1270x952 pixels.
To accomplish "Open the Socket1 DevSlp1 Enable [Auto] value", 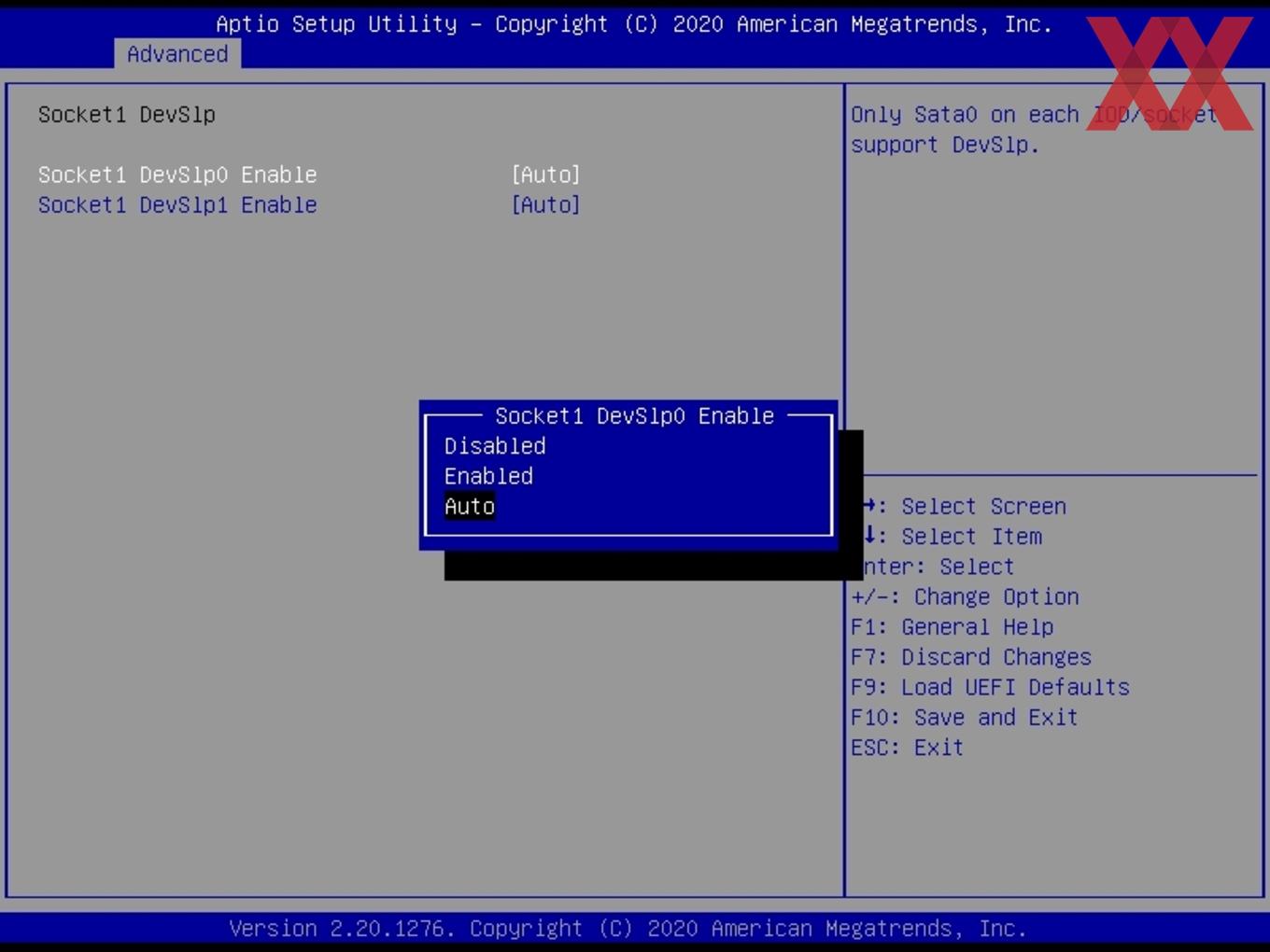I will tap(546, 204).
